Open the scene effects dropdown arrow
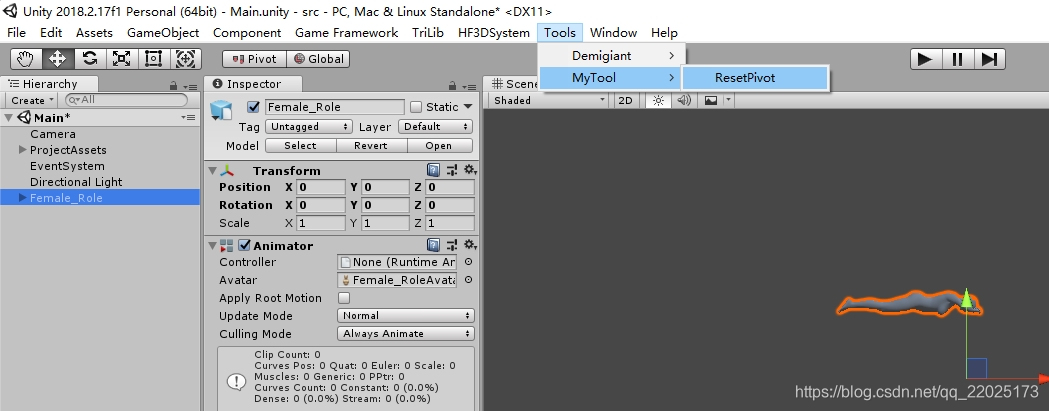The image size is (1049, 411). tap(729, 100)
